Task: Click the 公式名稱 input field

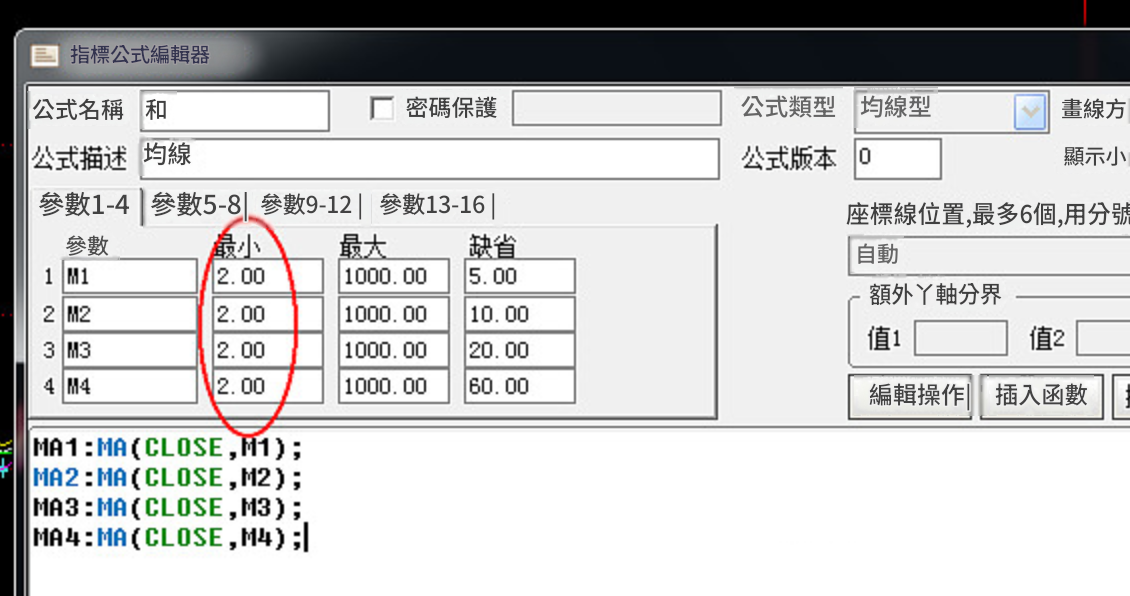Action: pos(235,110)
